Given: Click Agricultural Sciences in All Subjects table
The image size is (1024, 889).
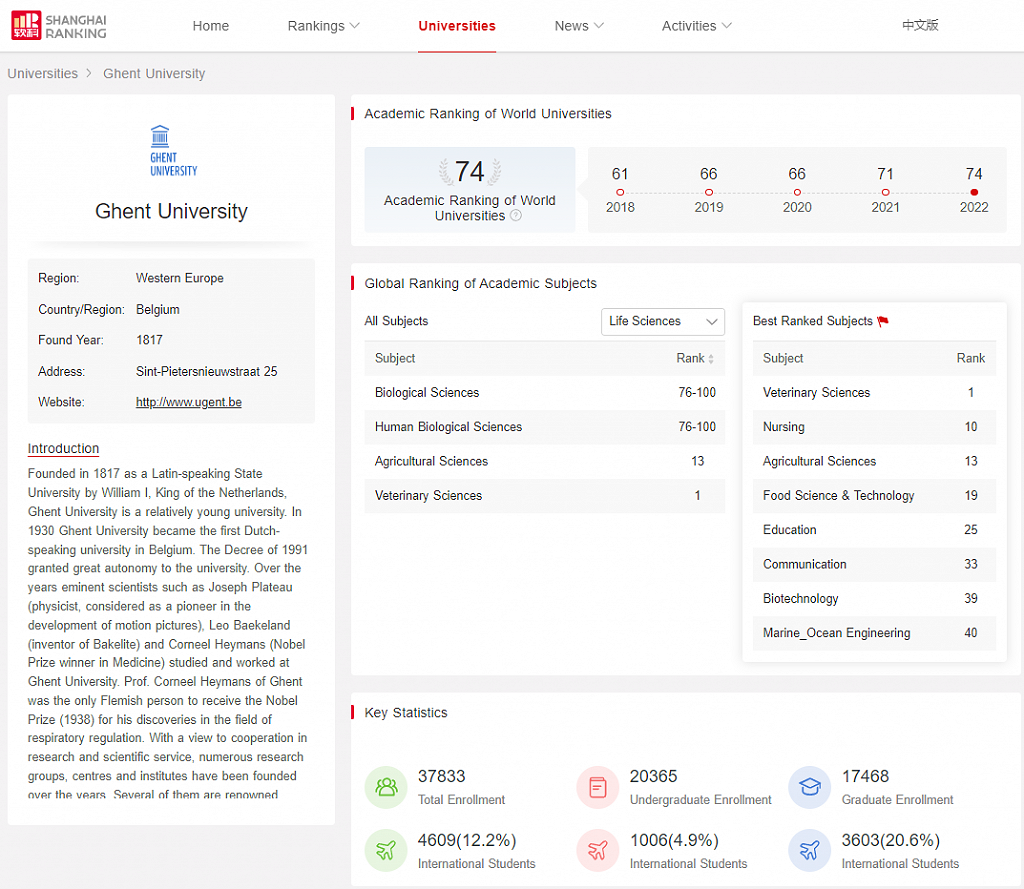Looking at the screenshot, I should click(x=431, y=461).
